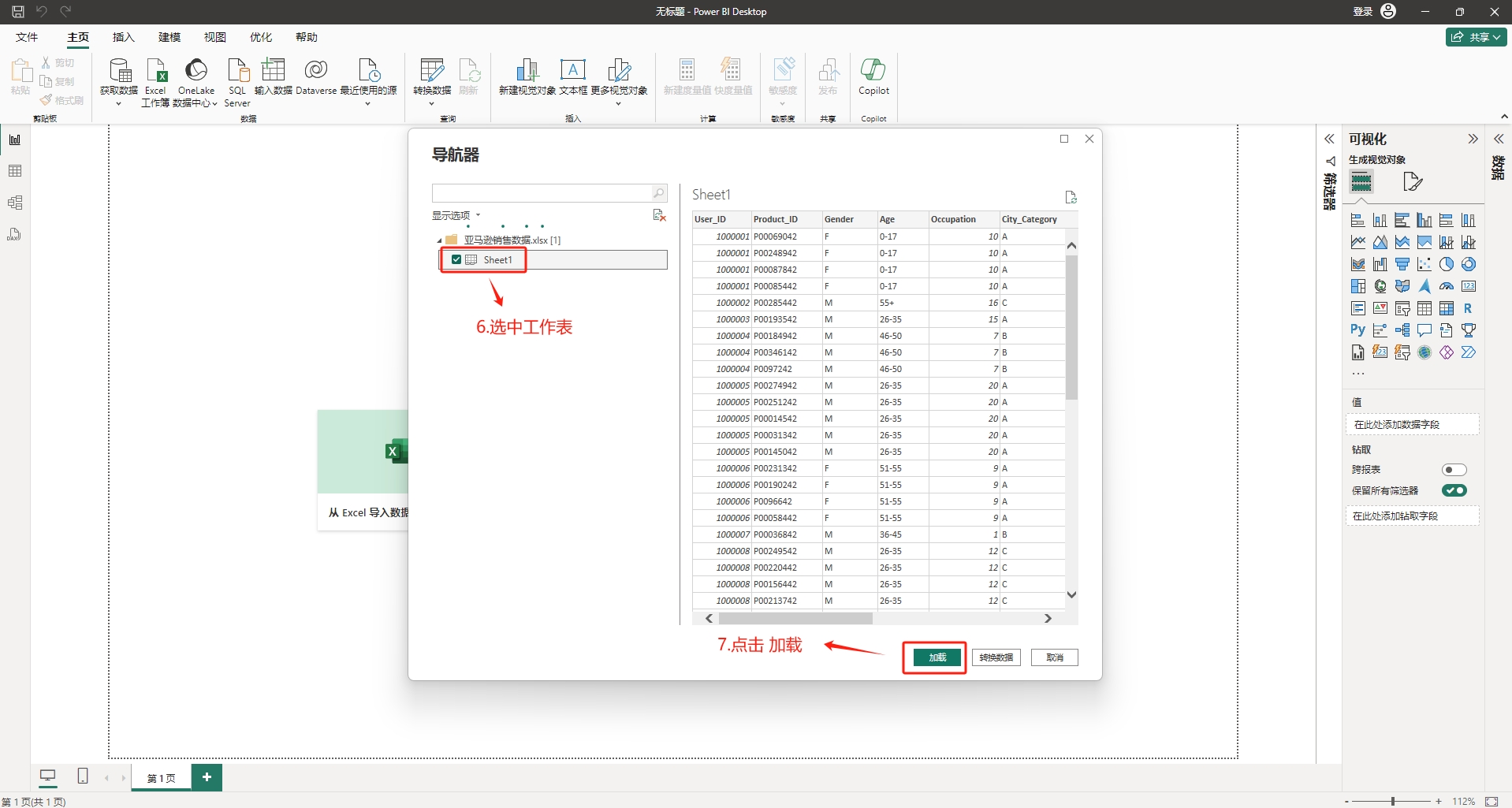This screenshot has width=1512, height=808.
Task: Select the Q&A speech bubble visual
Action: coord(1424,330)
